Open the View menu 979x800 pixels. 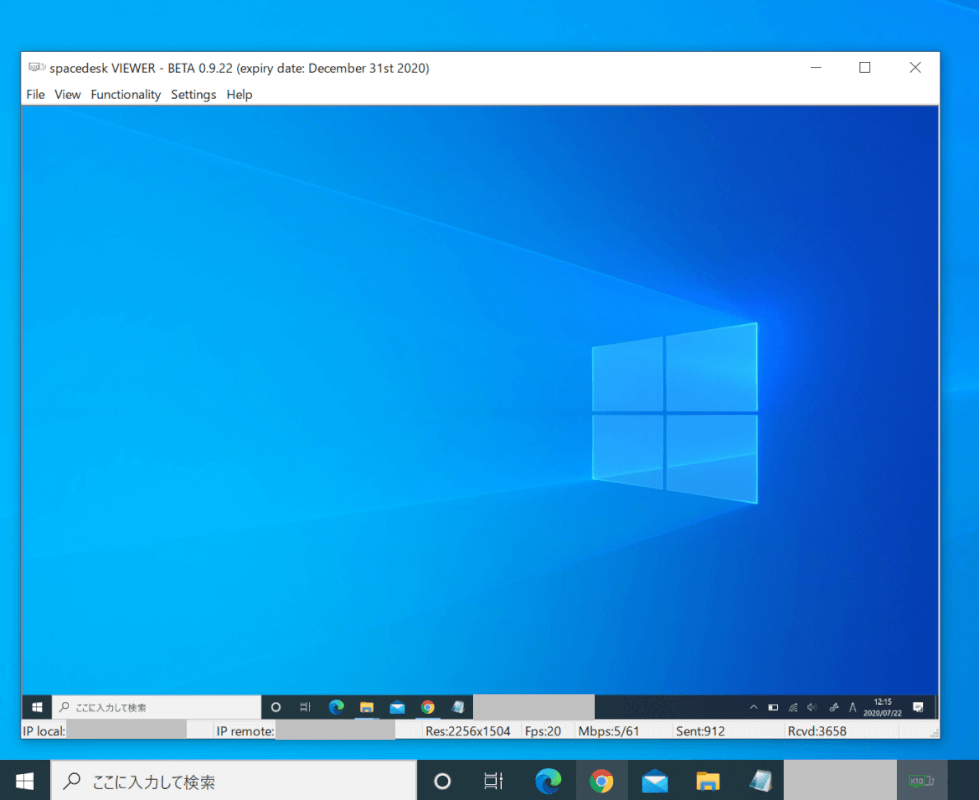[67, 94]
